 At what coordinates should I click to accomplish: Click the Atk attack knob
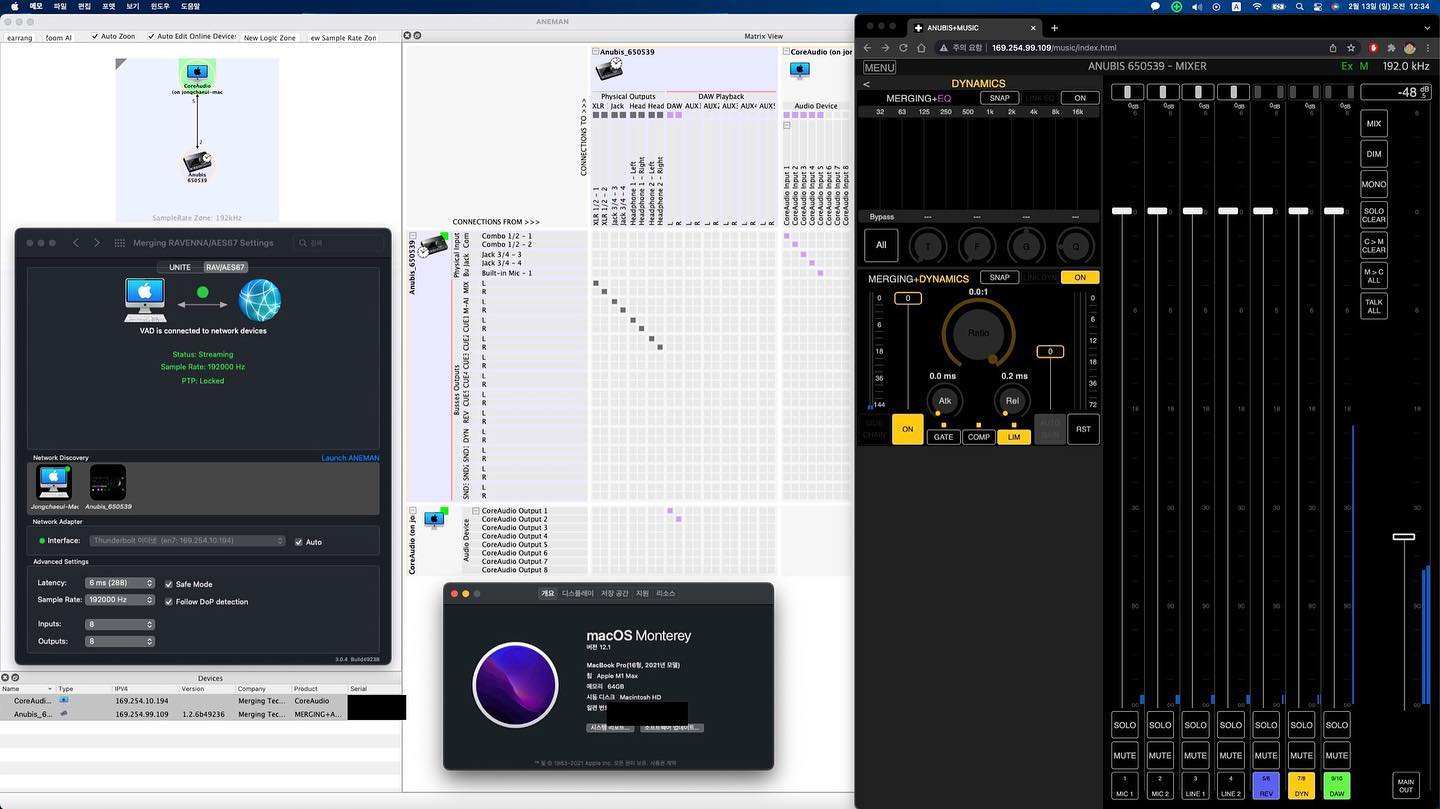(944, 400)
